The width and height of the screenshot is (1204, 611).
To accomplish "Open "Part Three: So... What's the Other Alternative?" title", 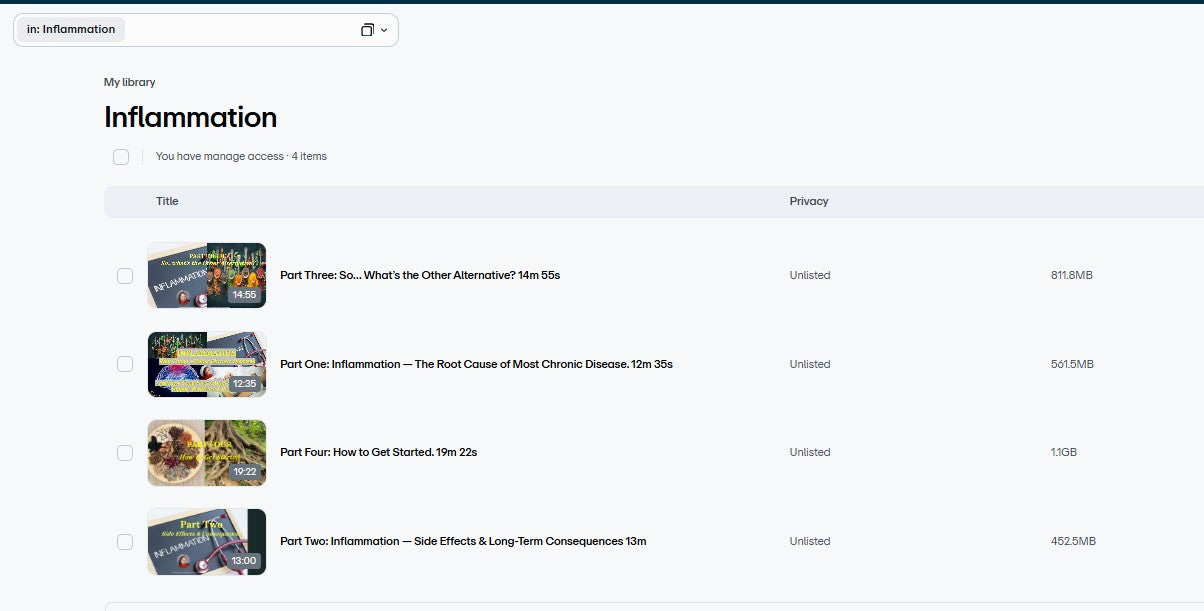I will click(419, 275).
